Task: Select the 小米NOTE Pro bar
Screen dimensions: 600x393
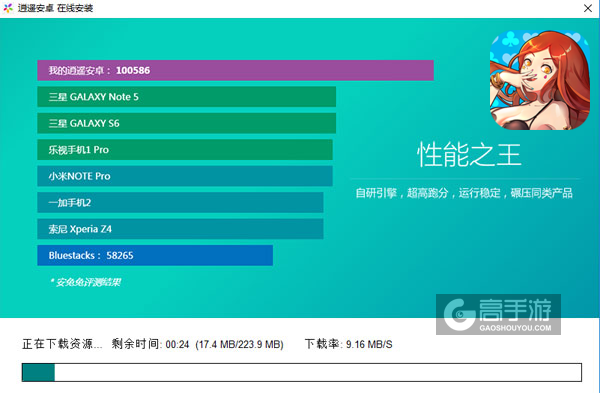Action: point(185,176)
